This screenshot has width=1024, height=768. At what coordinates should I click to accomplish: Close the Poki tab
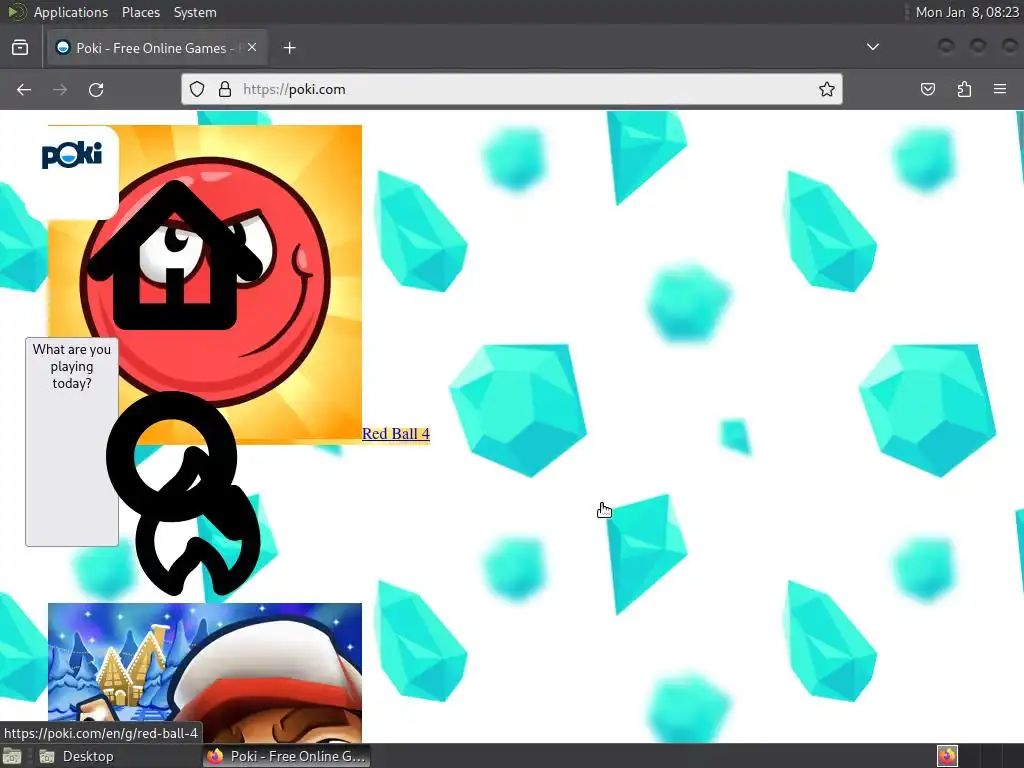coord(252,47)
